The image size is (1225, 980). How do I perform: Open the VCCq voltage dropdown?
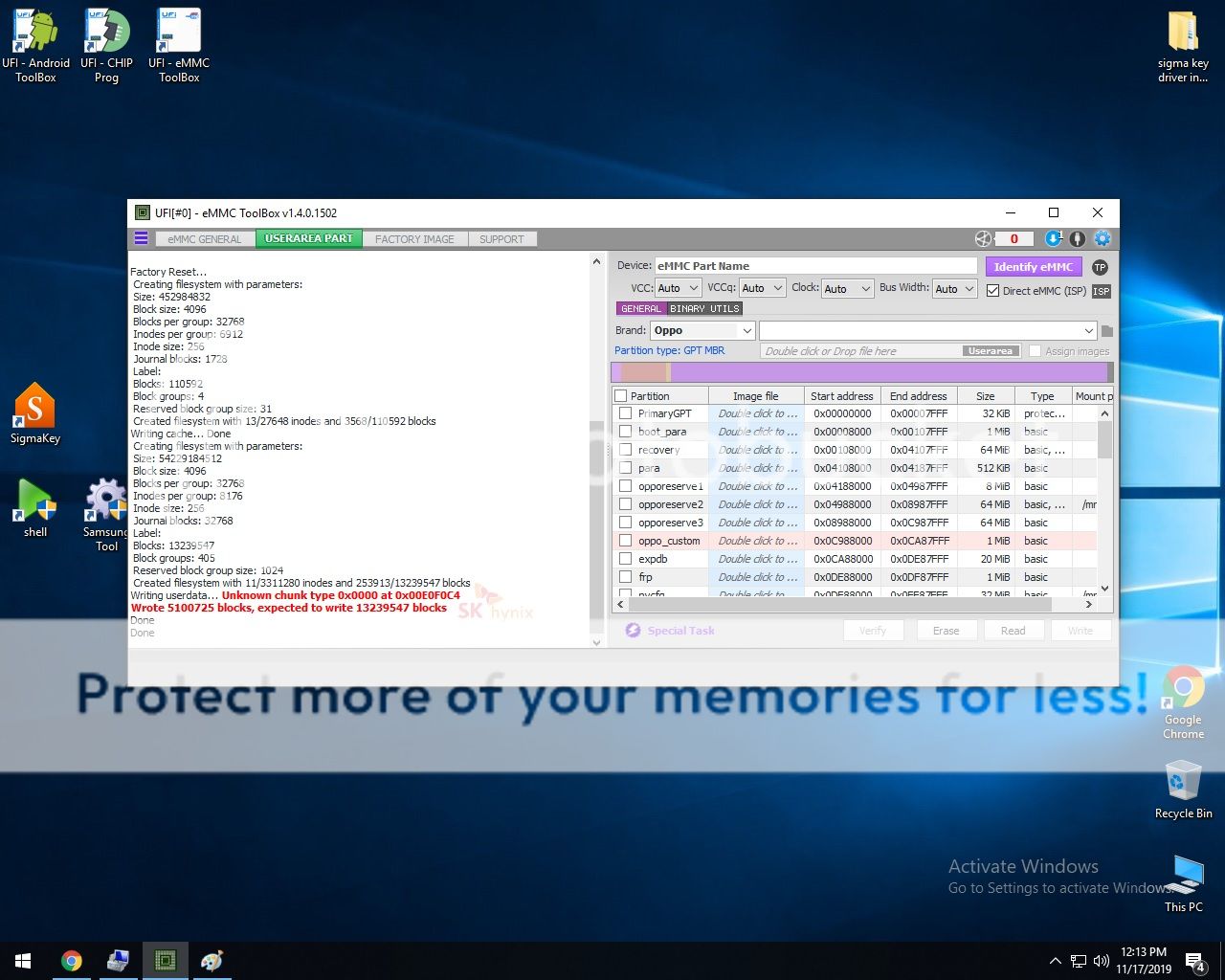click(x=763, y=288)
